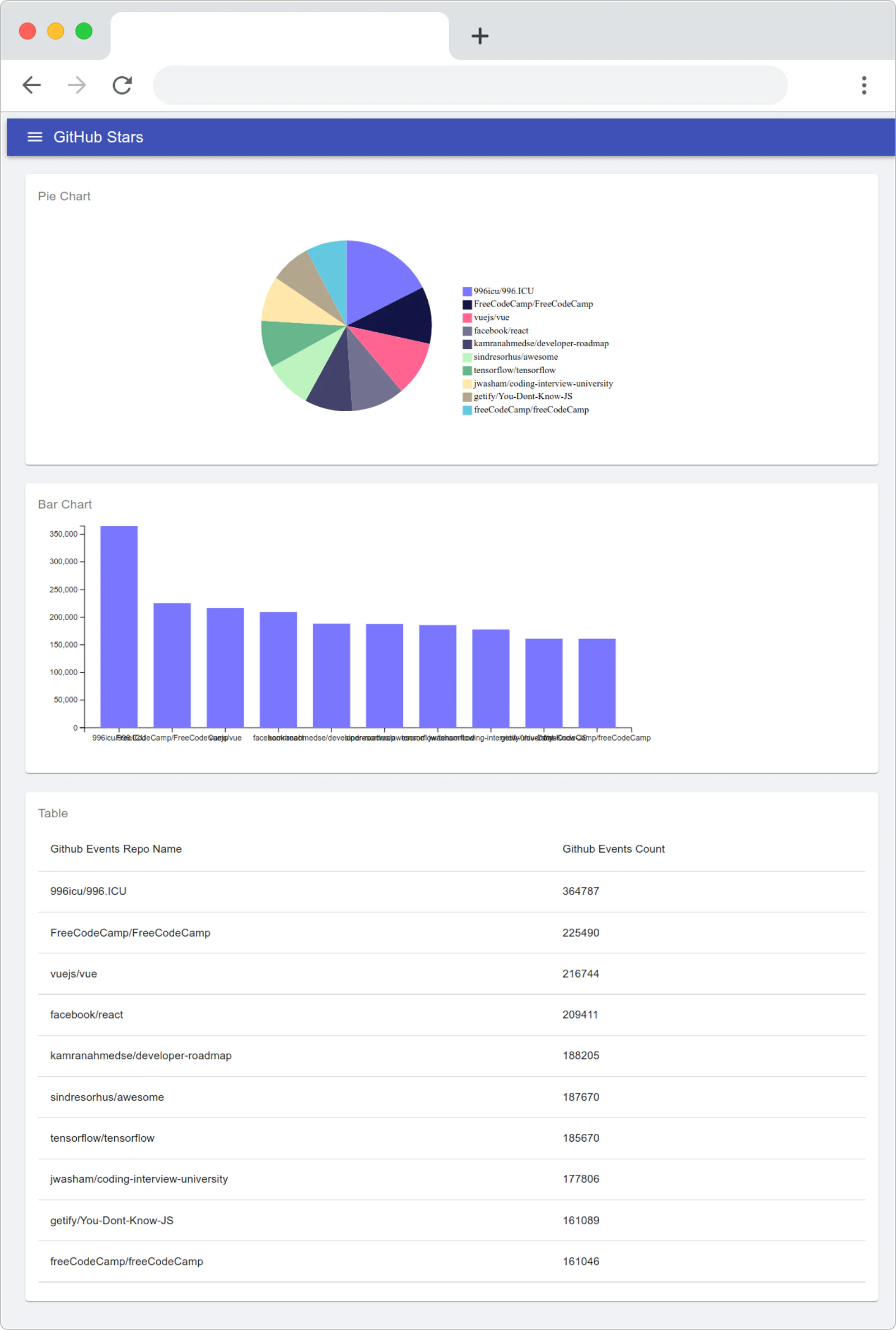Open a new tab with the plus icon
This screenshot has width=896, height=1330.
(480, 36)
